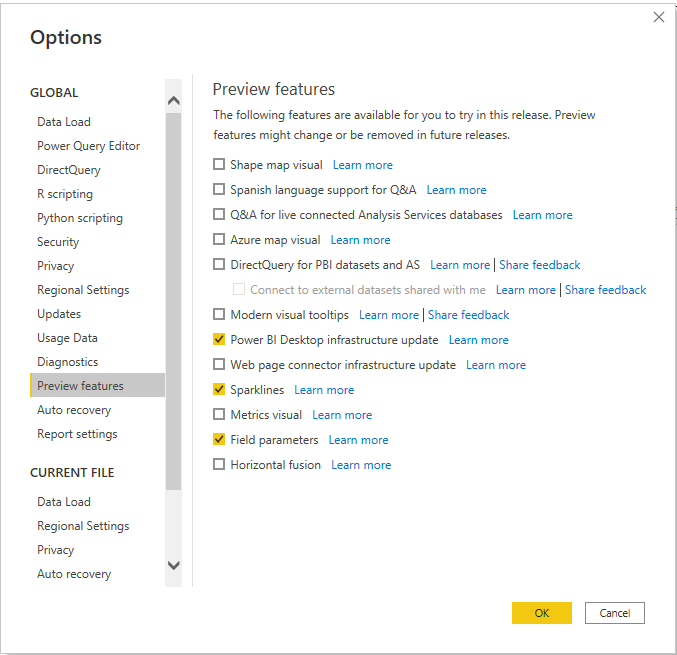Click the sidebar scrollbar thumb
The width and height of the screenshot is (677, 655).
coord(174,301)
